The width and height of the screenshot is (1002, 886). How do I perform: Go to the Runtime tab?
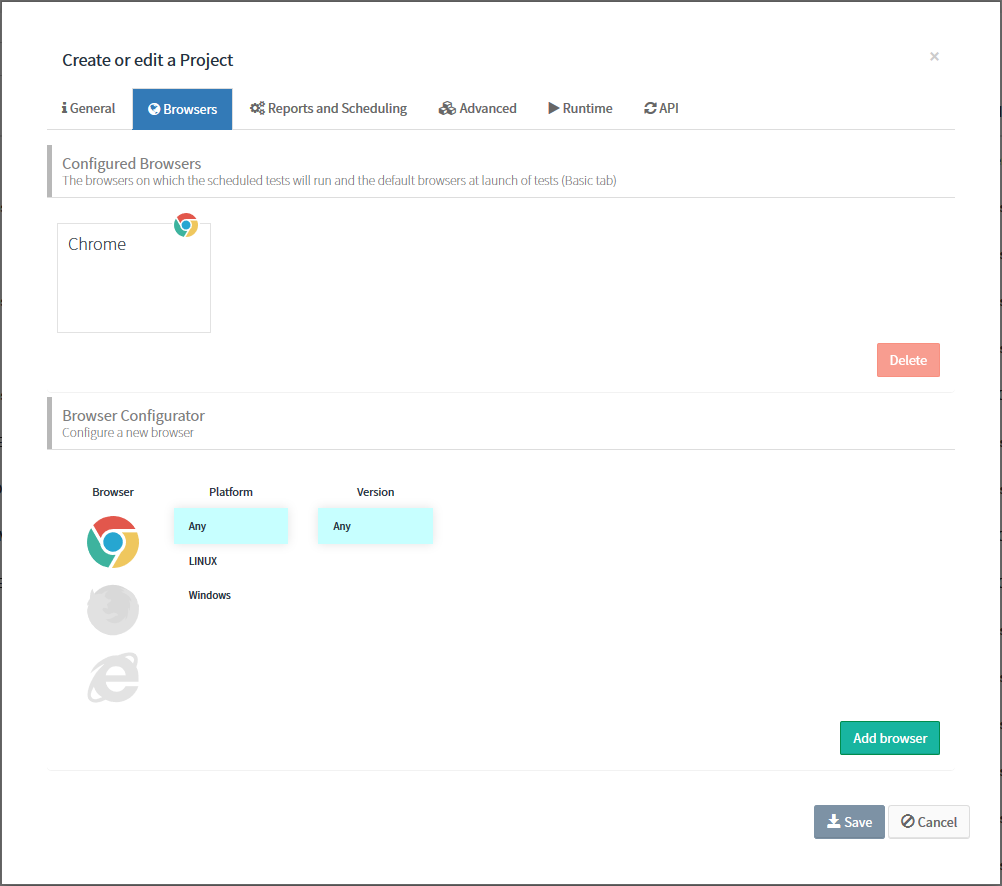tap(580, 109)
